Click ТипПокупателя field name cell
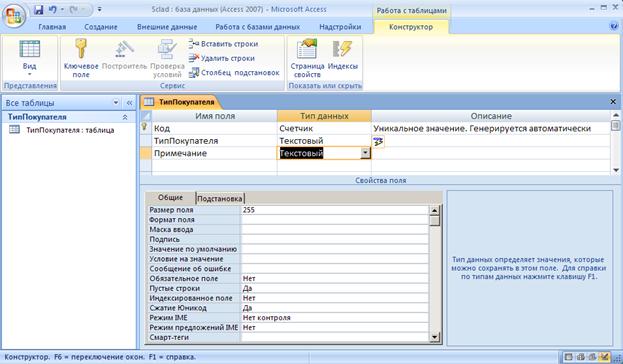 pos(215,141)
